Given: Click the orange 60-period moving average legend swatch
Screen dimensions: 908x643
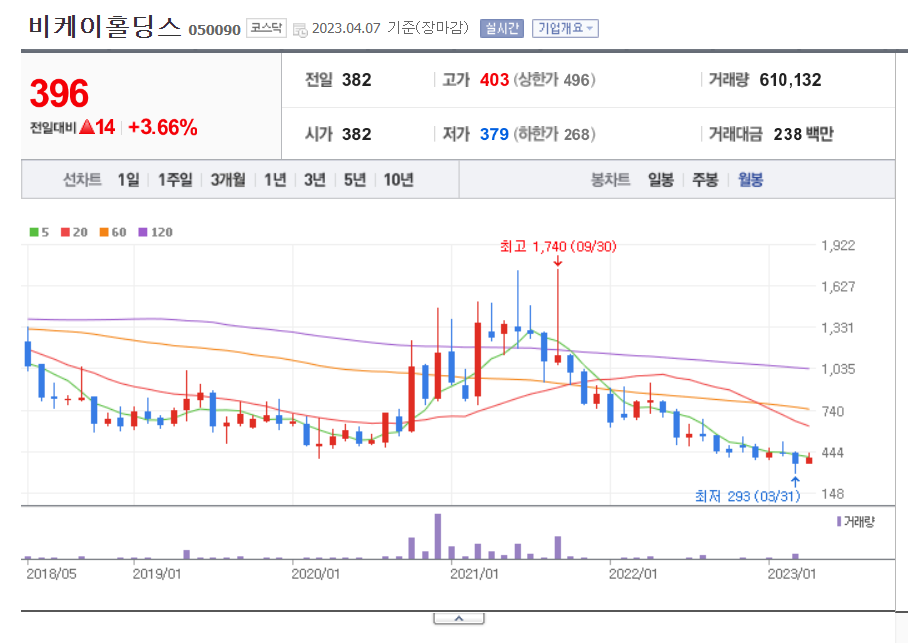Looking at the screenshot, I should (x=104, y=232).
